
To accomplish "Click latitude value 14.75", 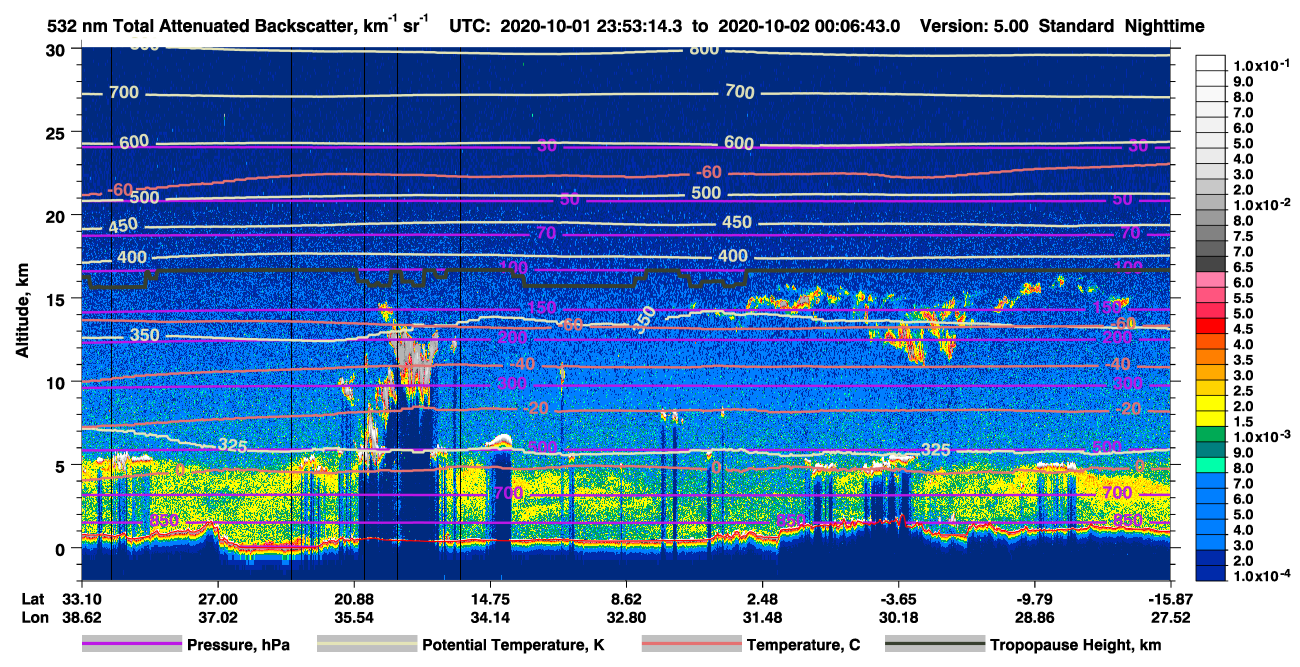I will (x=490, y=598).
